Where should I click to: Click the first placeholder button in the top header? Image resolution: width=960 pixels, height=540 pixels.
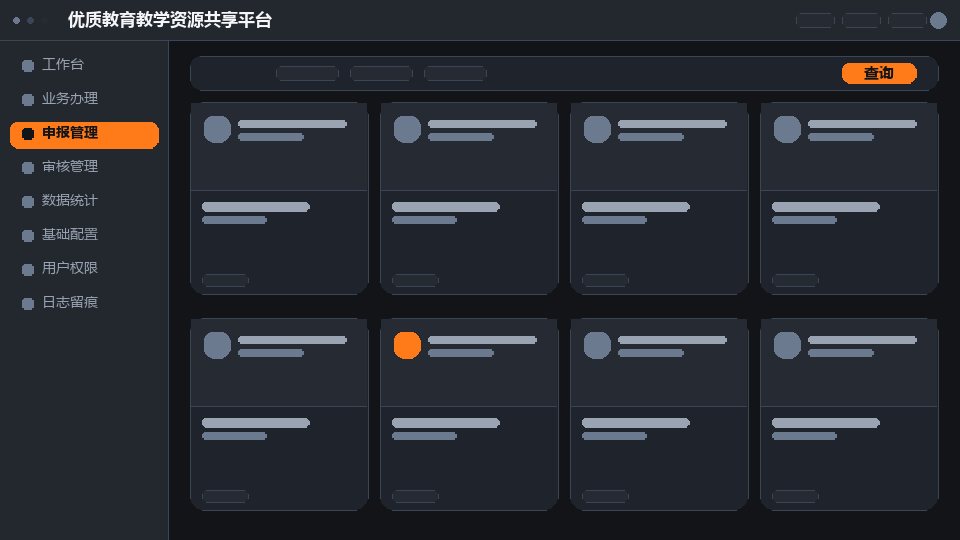[815, 20]
